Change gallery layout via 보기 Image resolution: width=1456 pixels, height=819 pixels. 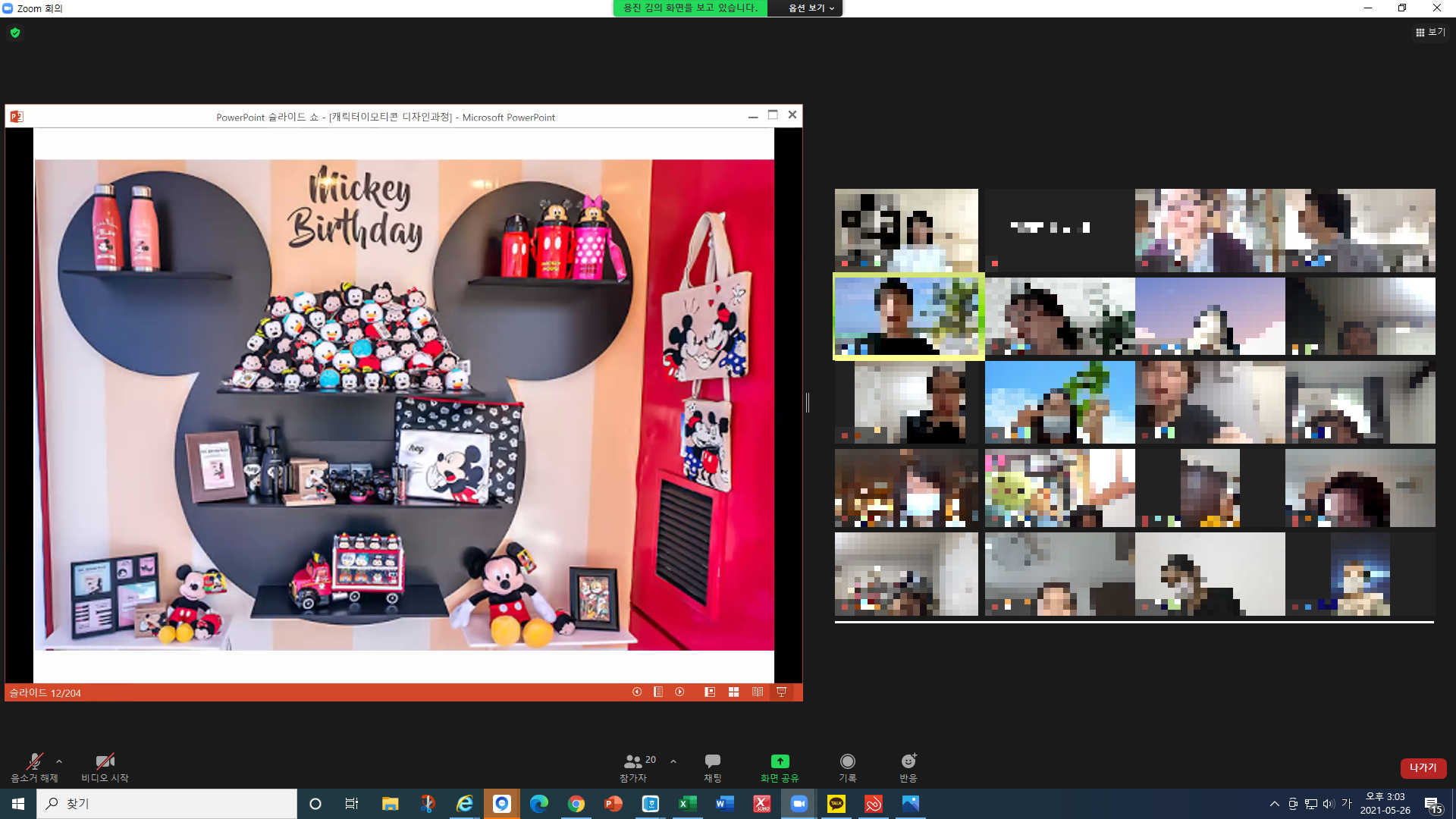point(1430,32)
